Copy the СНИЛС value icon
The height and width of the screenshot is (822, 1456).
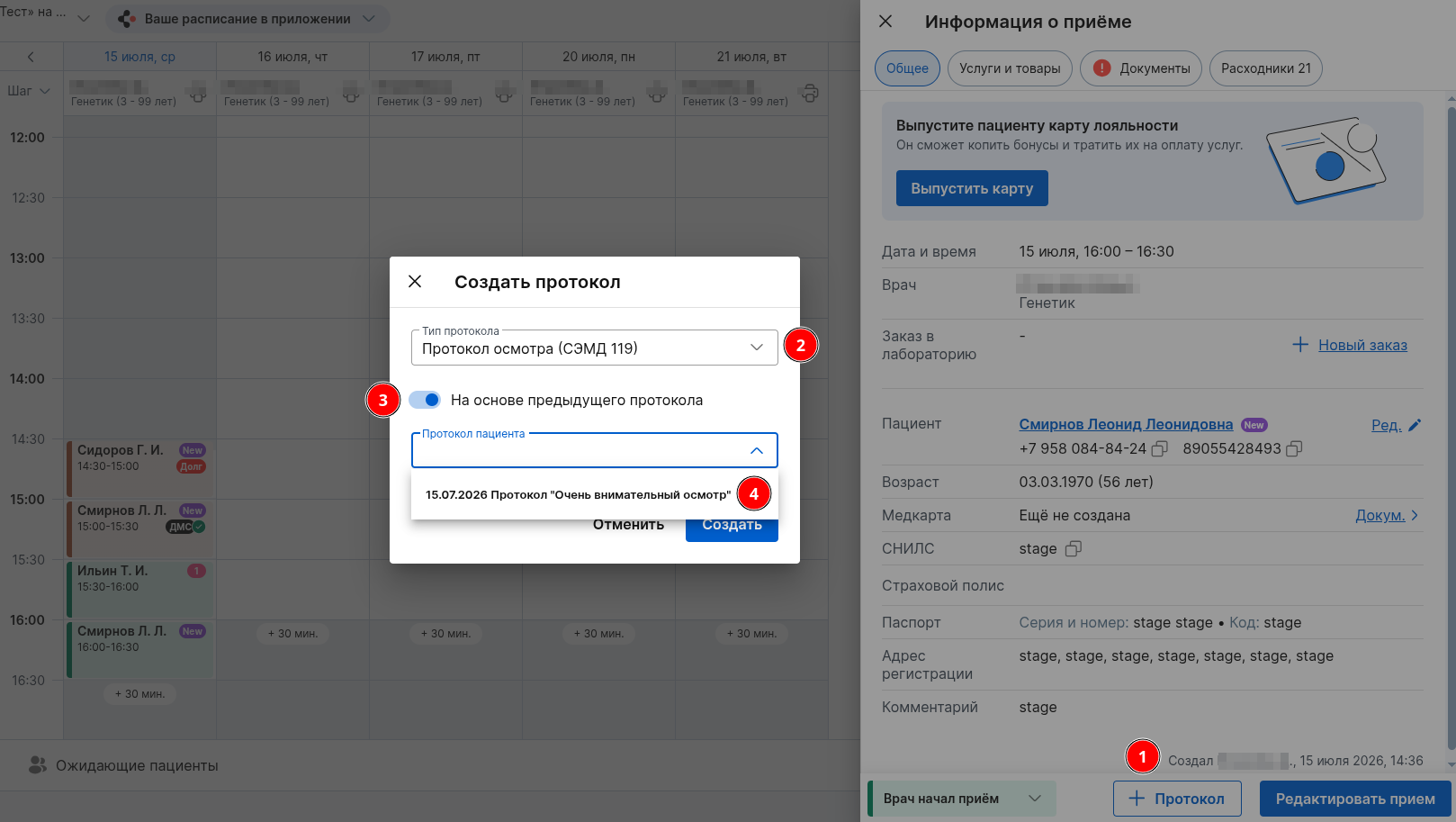(1073, 548)
